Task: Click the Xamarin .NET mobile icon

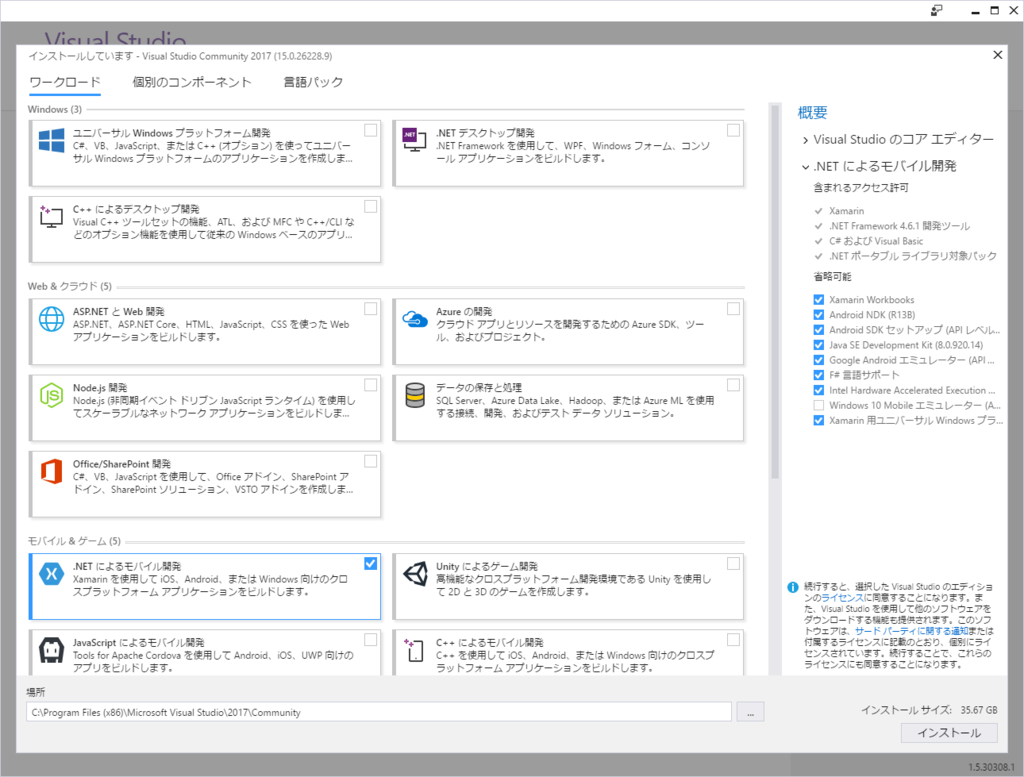Action: (x=52, y=574)
